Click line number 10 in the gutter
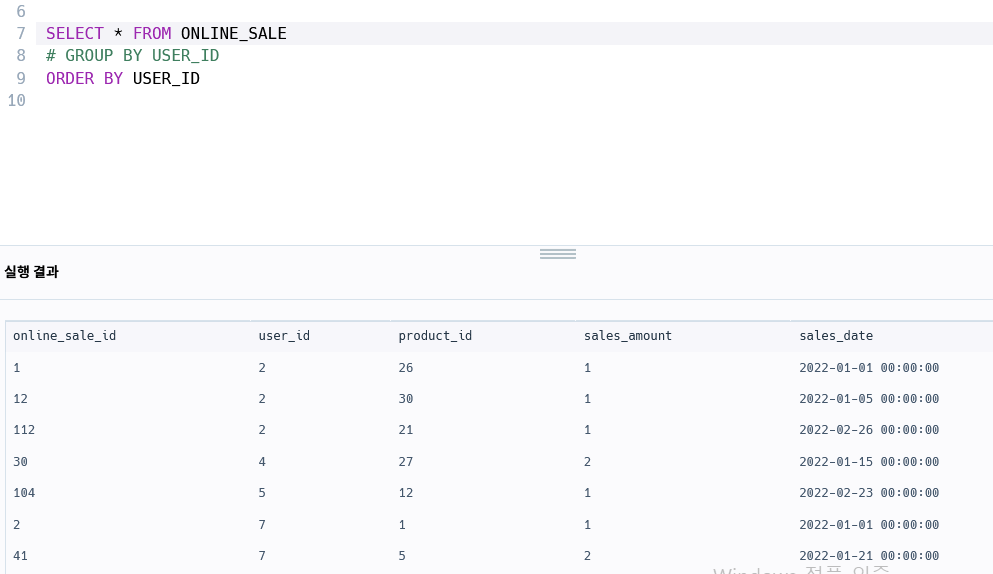 point(16,101)
